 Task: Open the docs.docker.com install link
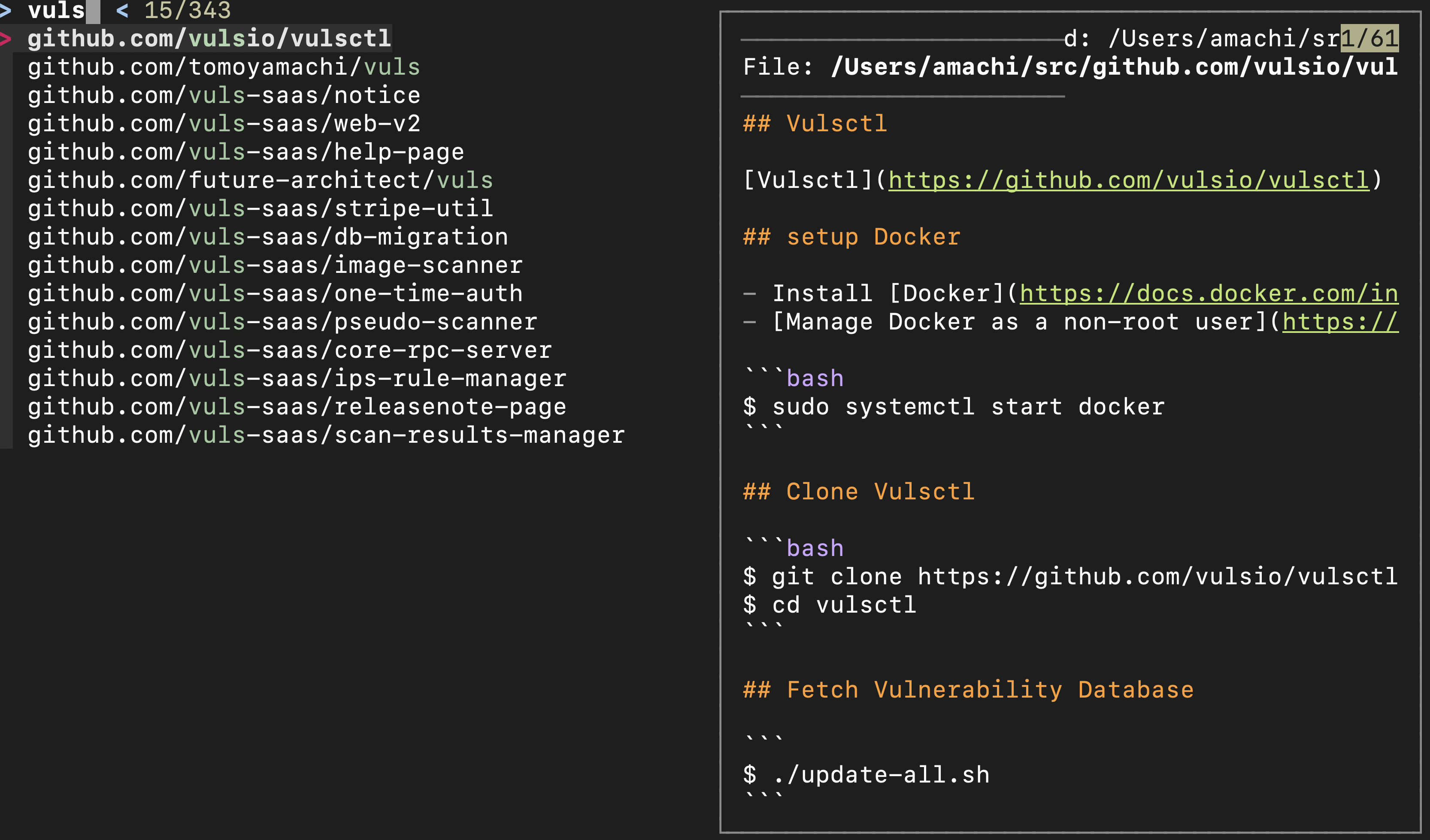1209,294
